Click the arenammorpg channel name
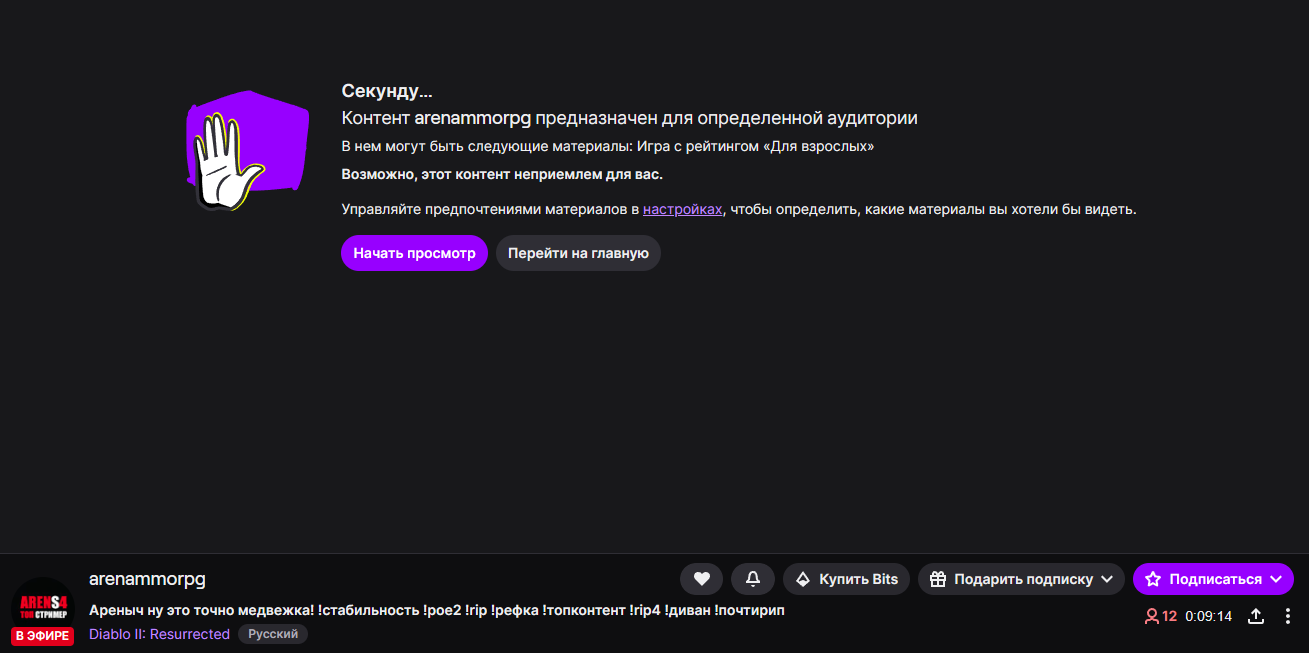Image resolution: width=1309 pixels, height=653 pixels. click(x=147, y=579)
